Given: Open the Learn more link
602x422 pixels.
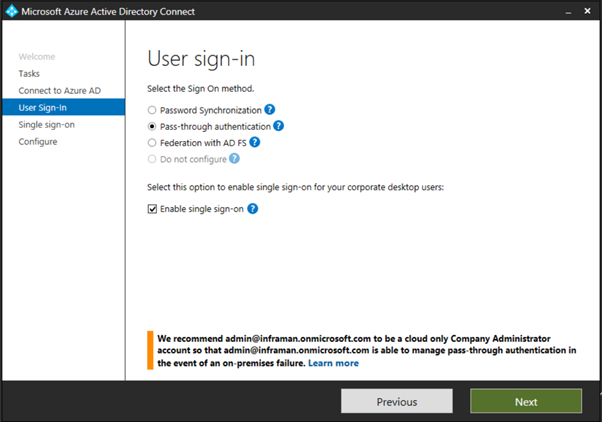Looking at the screenshot, I should [333, 363].
